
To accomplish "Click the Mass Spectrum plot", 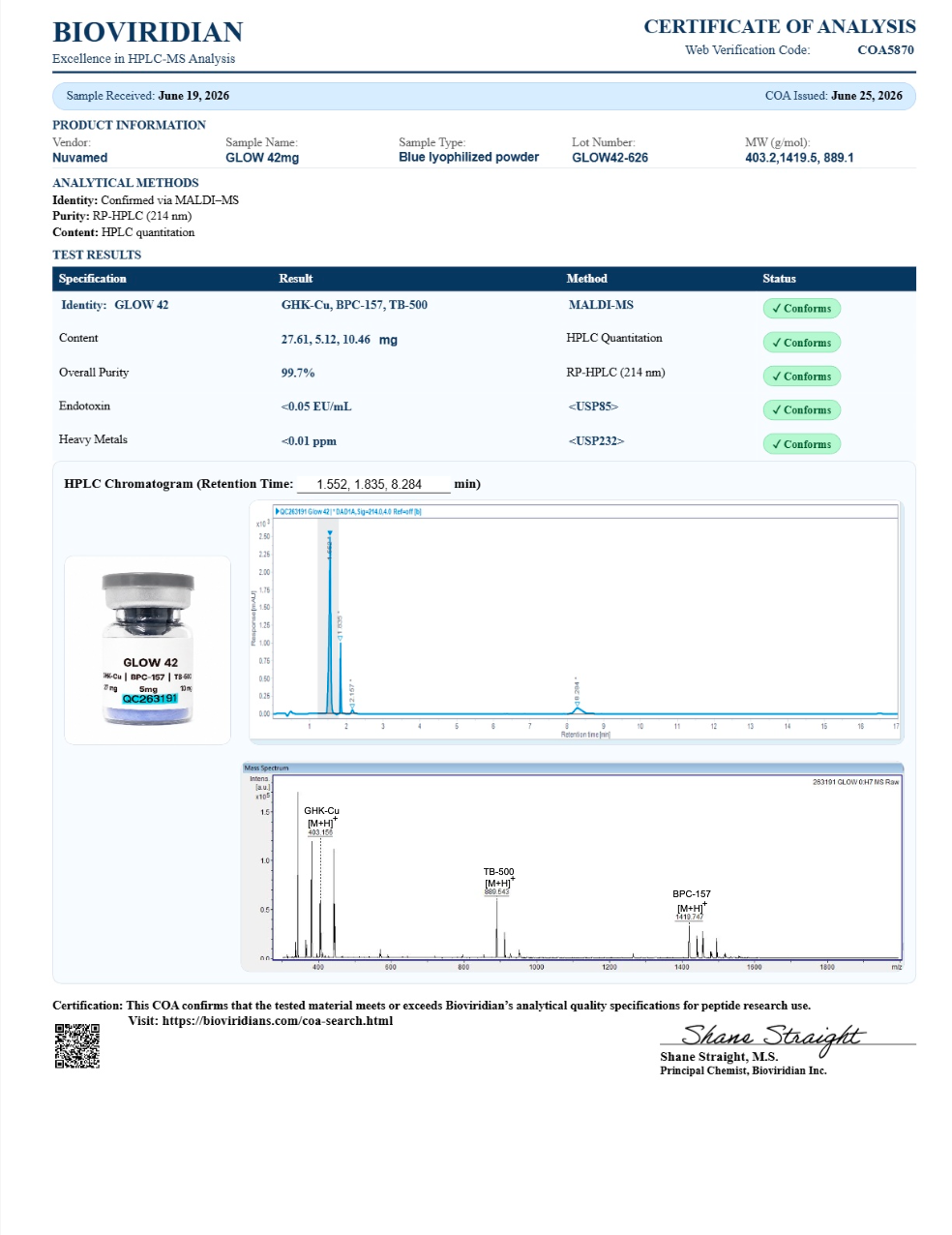I will (572, 867).
